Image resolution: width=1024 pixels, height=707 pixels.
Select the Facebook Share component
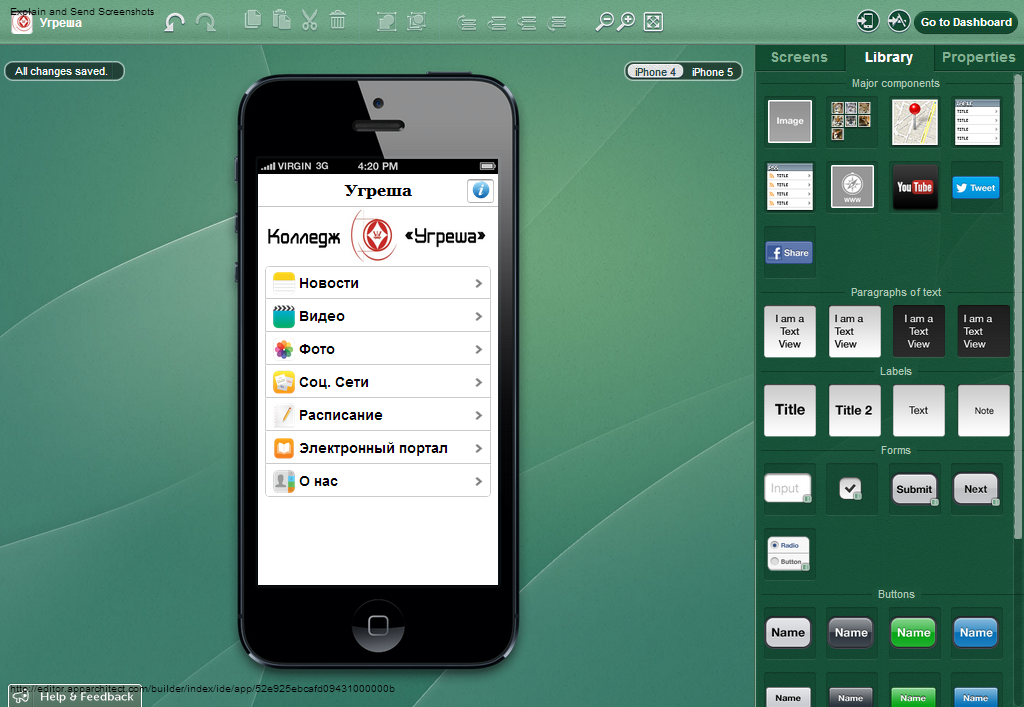(x=789, y=253)
